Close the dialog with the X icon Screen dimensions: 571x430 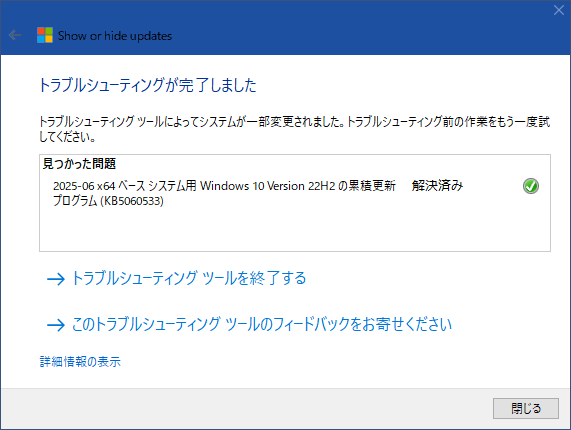[559, 10]
